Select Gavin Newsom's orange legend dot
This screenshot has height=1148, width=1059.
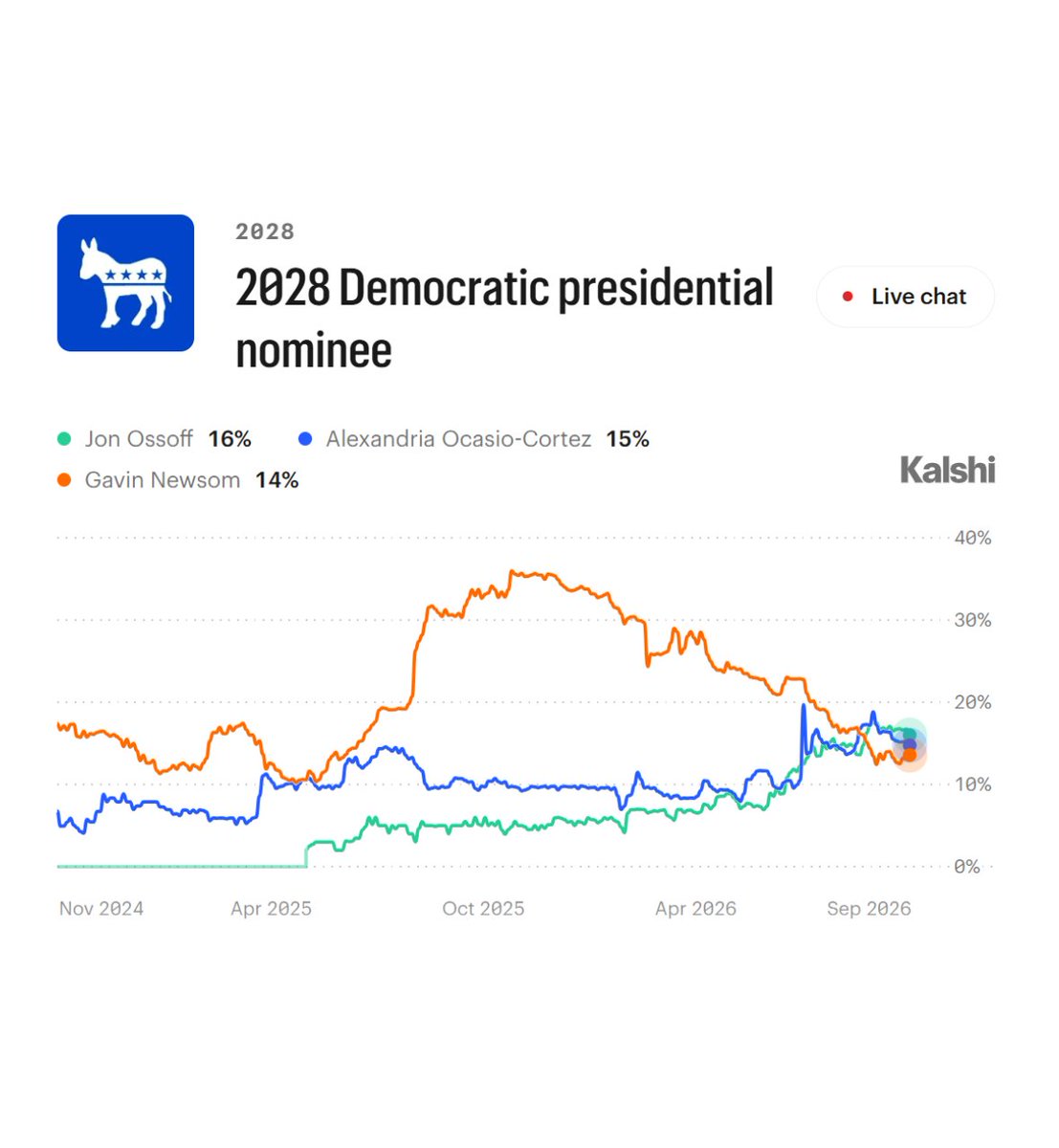(x=64, y=480)
